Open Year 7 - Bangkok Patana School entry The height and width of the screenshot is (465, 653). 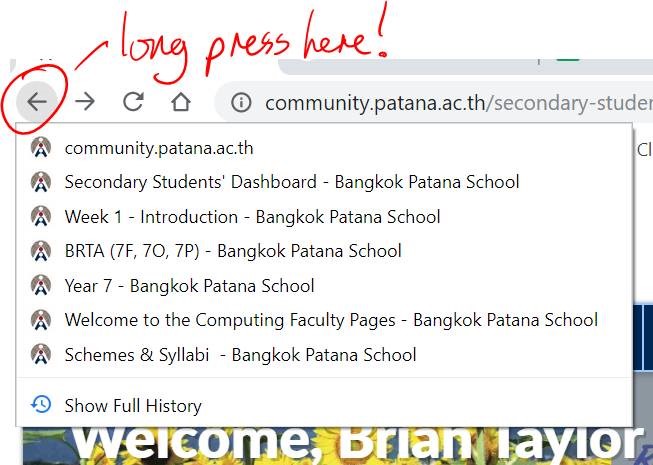324,286
